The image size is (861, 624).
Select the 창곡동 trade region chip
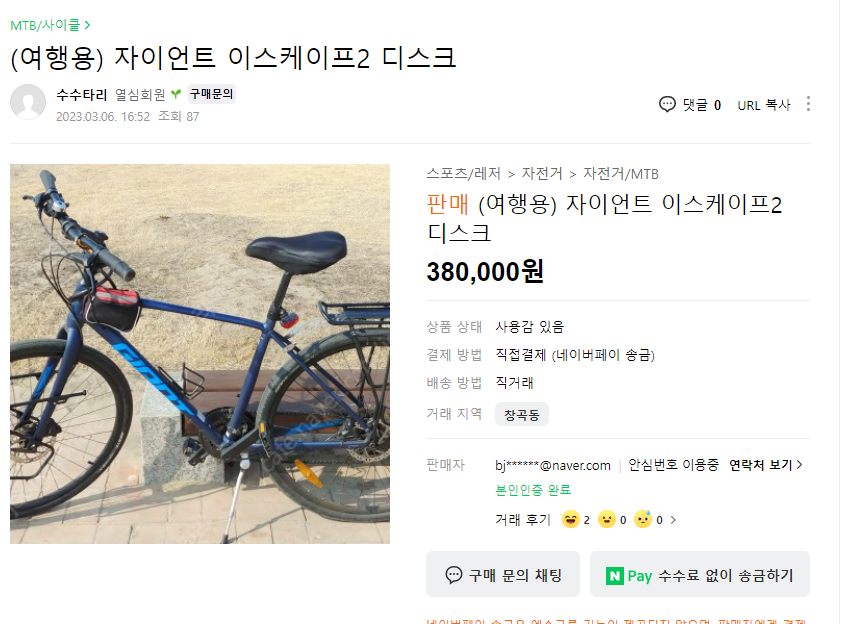pyautogui.click(x=522, y=414)
